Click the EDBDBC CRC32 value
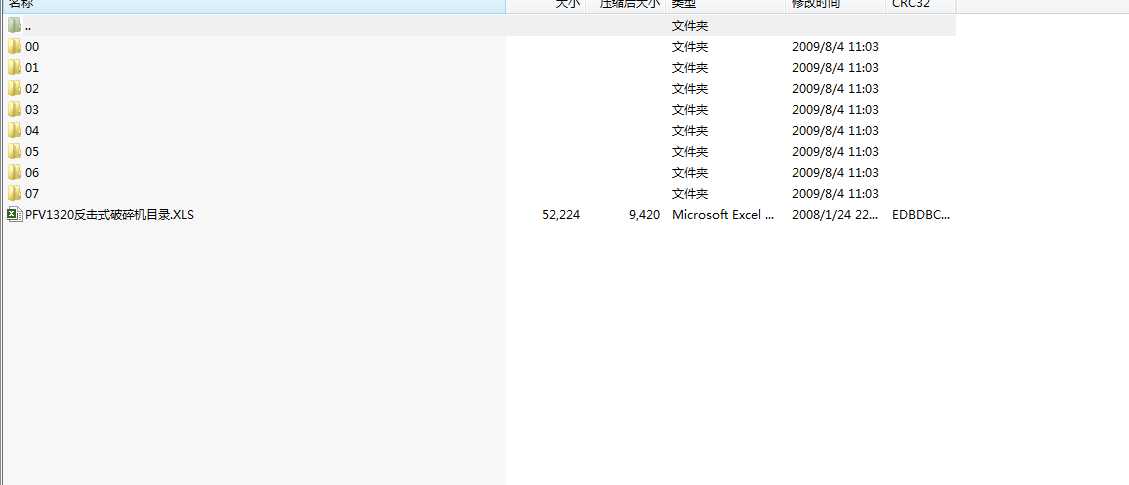 (x=921, y=214)
